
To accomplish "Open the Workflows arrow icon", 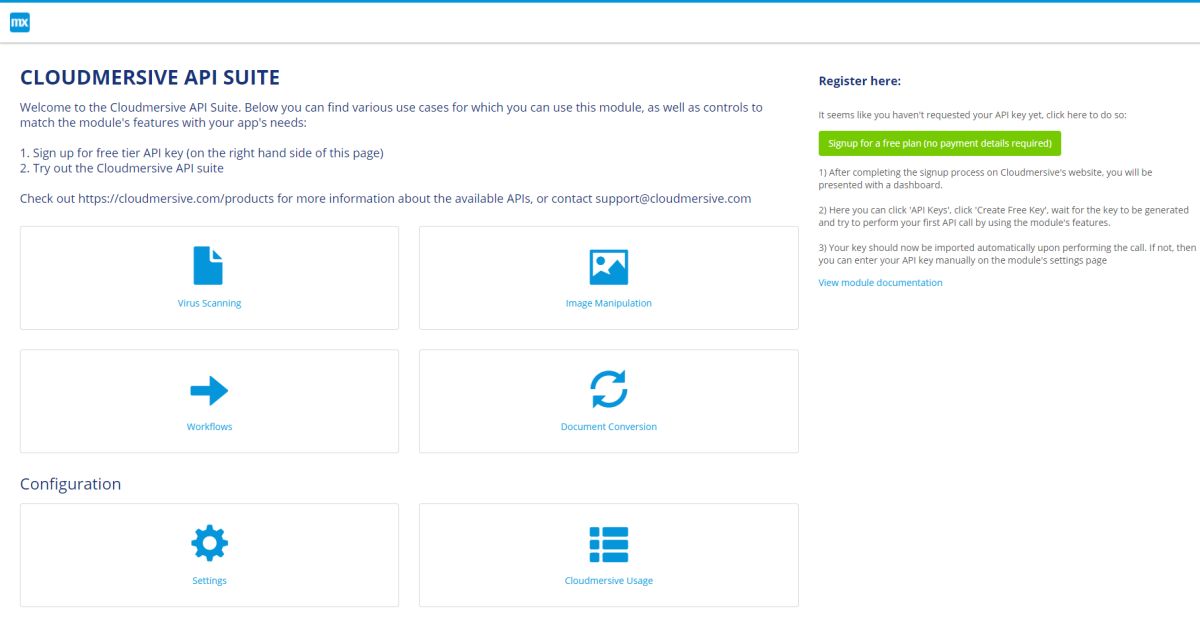I will [x=209, y=390].
